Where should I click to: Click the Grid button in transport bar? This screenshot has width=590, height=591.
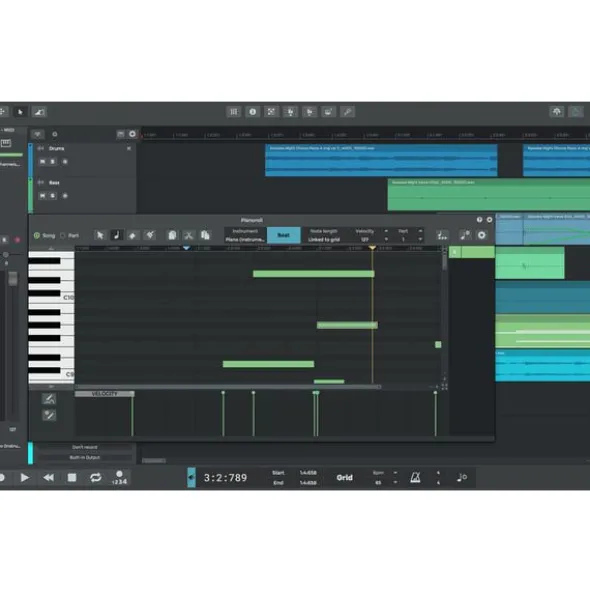pos(344,478)
